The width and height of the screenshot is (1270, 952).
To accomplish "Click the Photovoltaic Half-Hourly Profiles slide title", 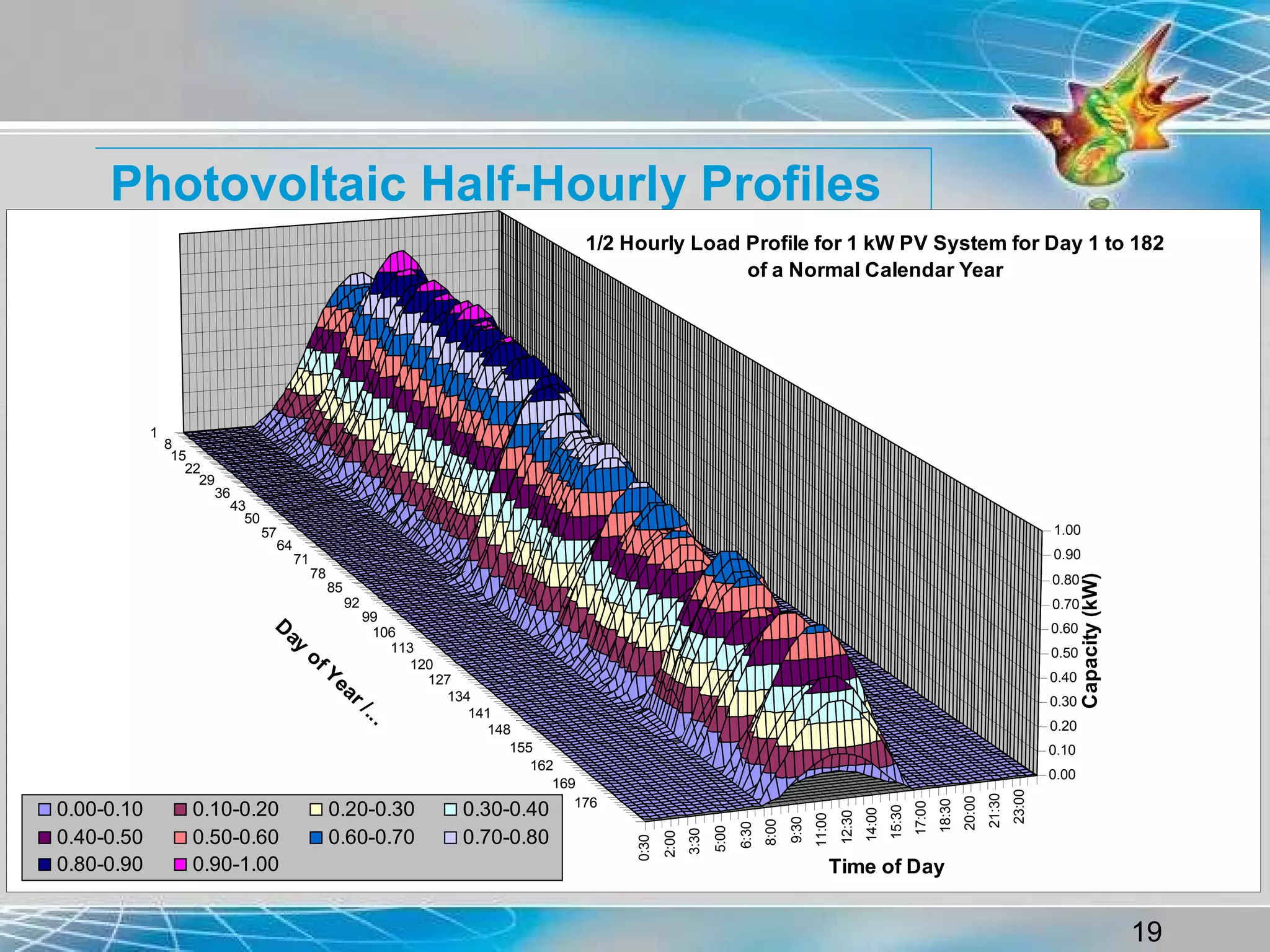I will point(495,183).
